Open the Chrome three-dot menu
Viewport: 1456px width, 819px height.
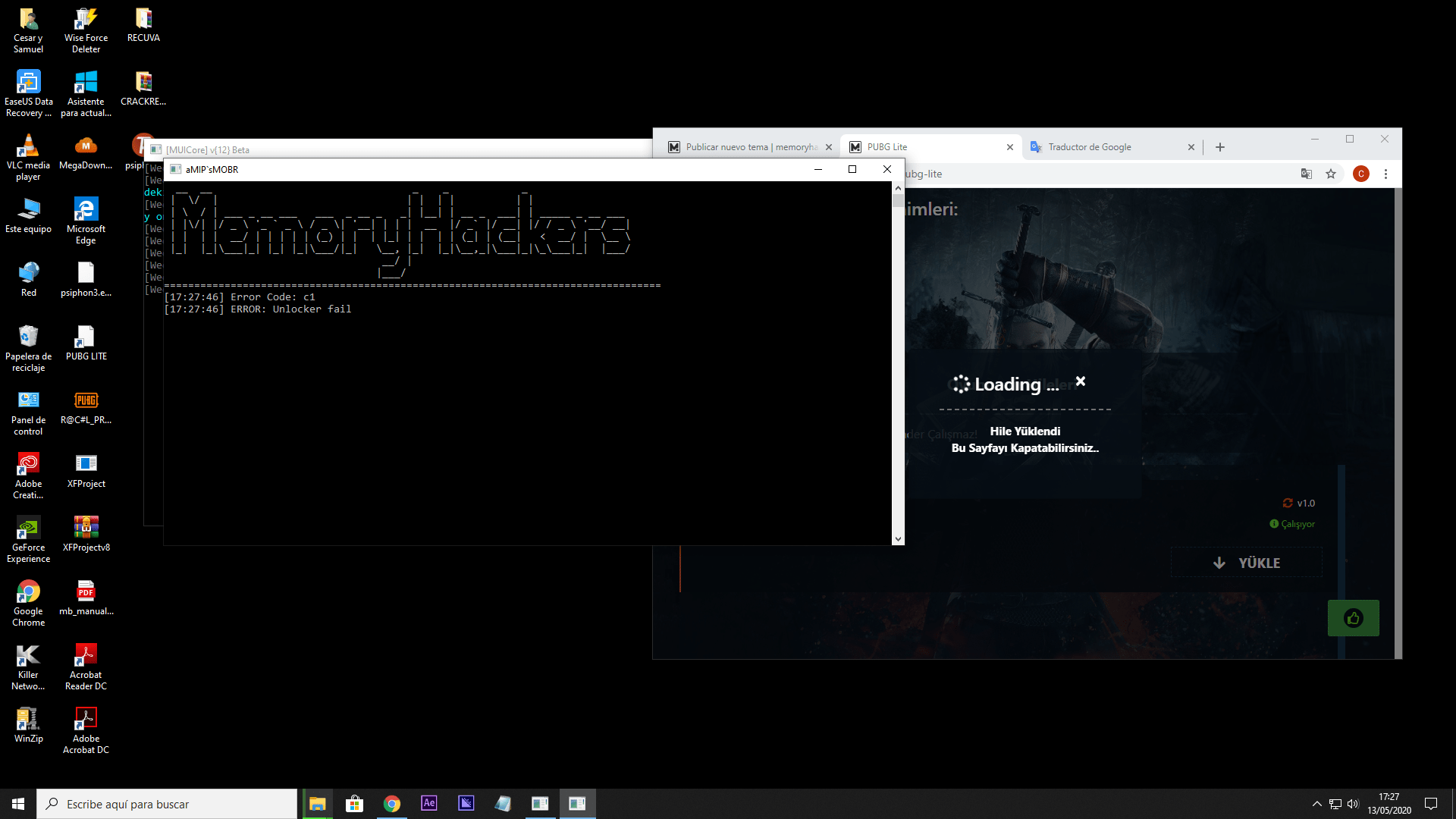1385,174
